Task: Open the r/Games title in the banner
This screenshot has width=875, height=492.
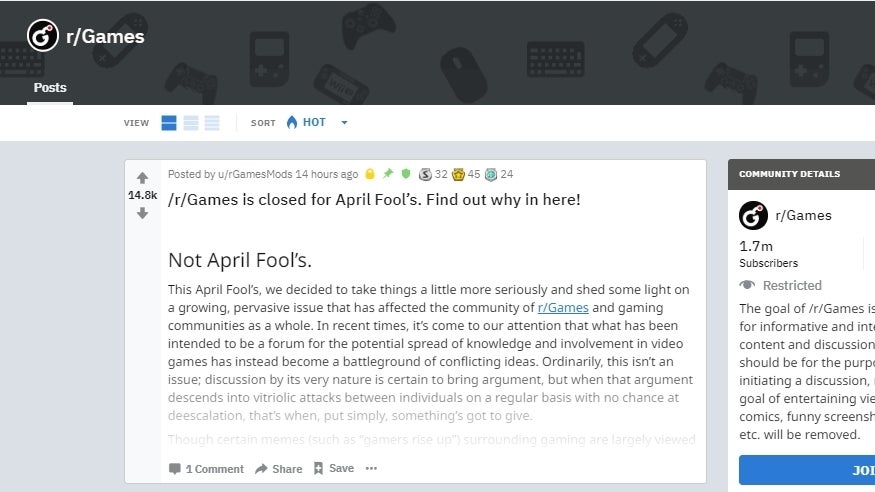Action: [105, 36]
